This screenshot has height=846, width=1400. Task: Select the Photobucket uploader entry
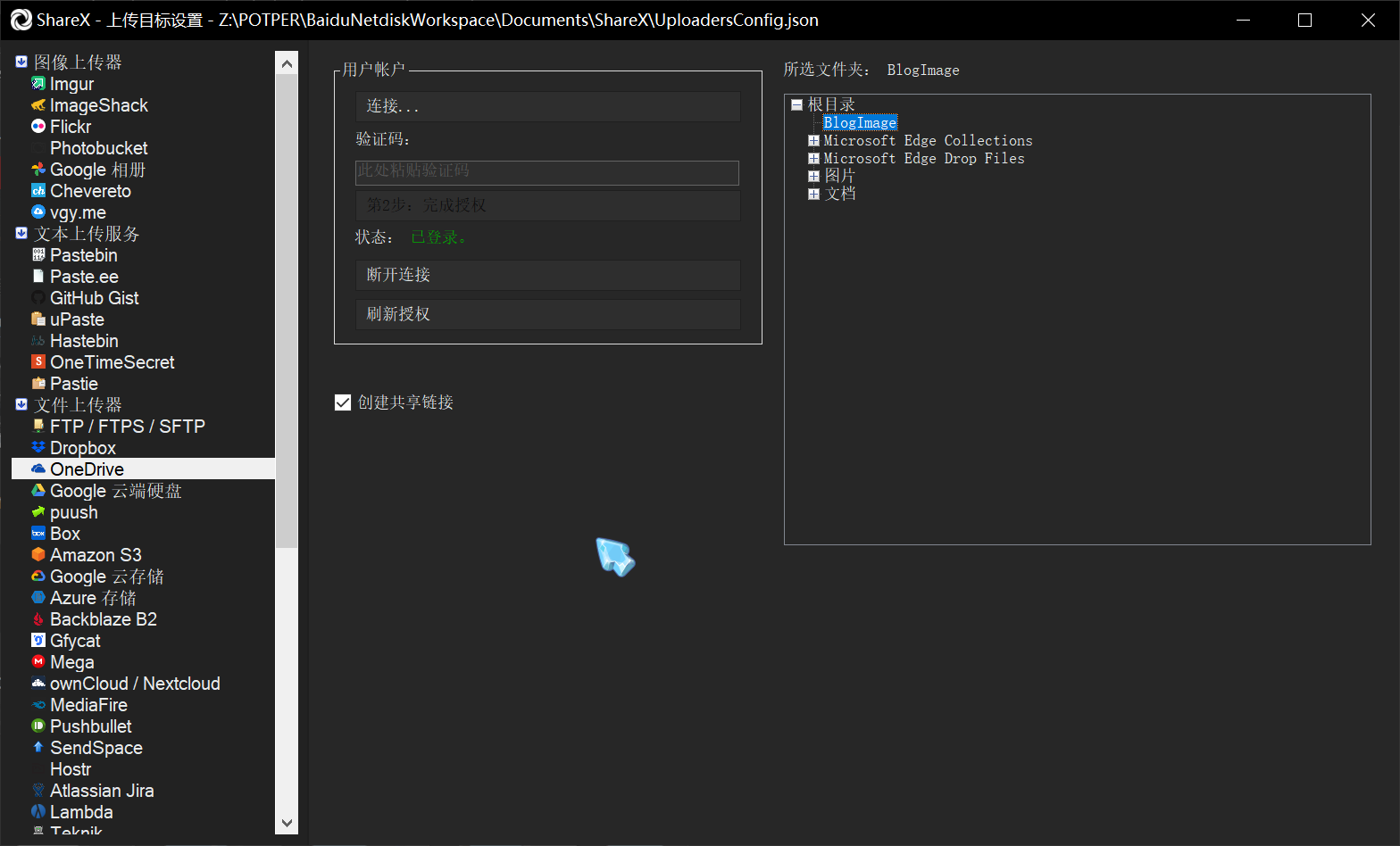pos(98,148)
